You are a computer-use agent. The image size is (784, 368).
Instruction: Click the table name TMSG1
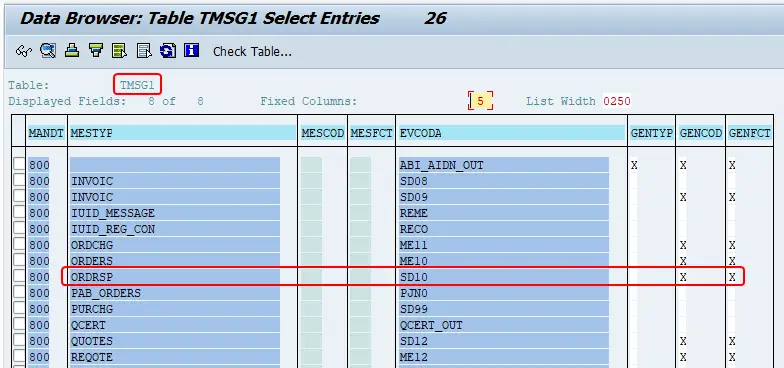[x=137, y=86]
